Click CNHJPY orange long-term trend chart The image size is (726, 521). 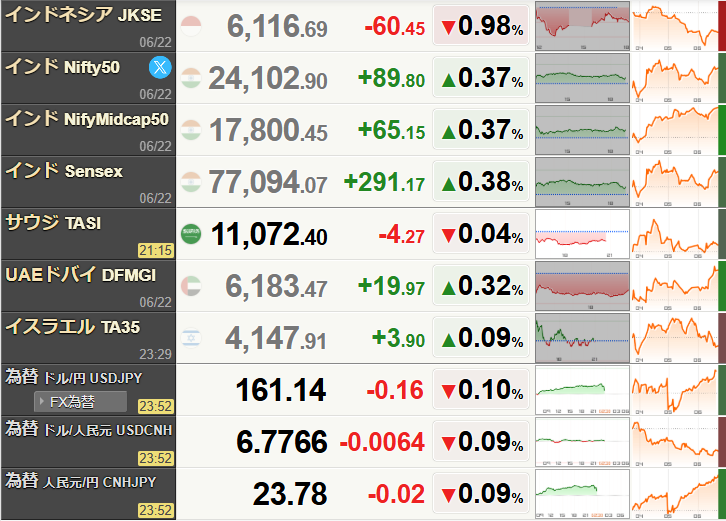(x=675, y=494)
